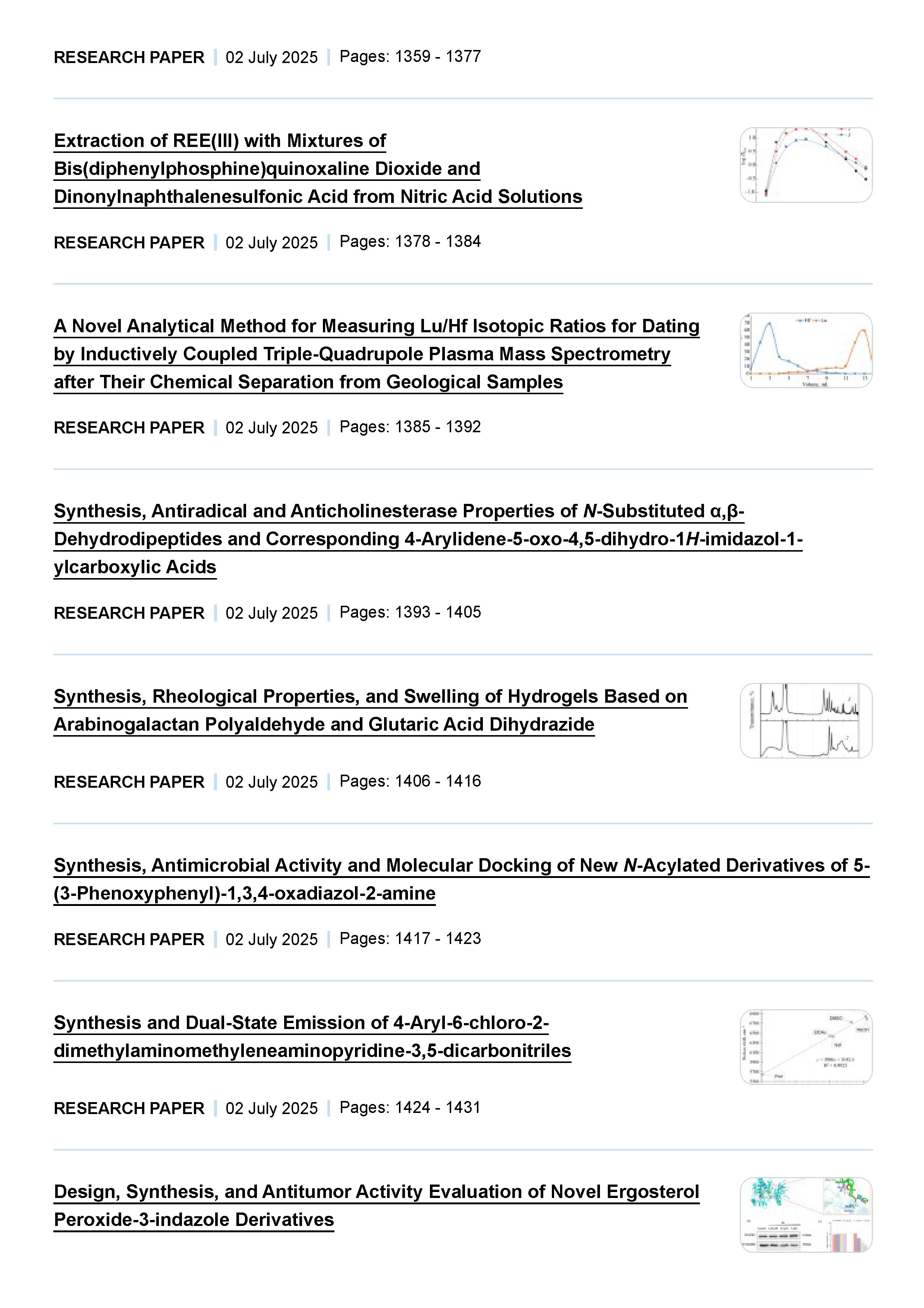This screenshot has height=1308, width=924.
Task: Click the ergosterol molecular docking figure thumbnail
Action: click(x=805, y=1214)
